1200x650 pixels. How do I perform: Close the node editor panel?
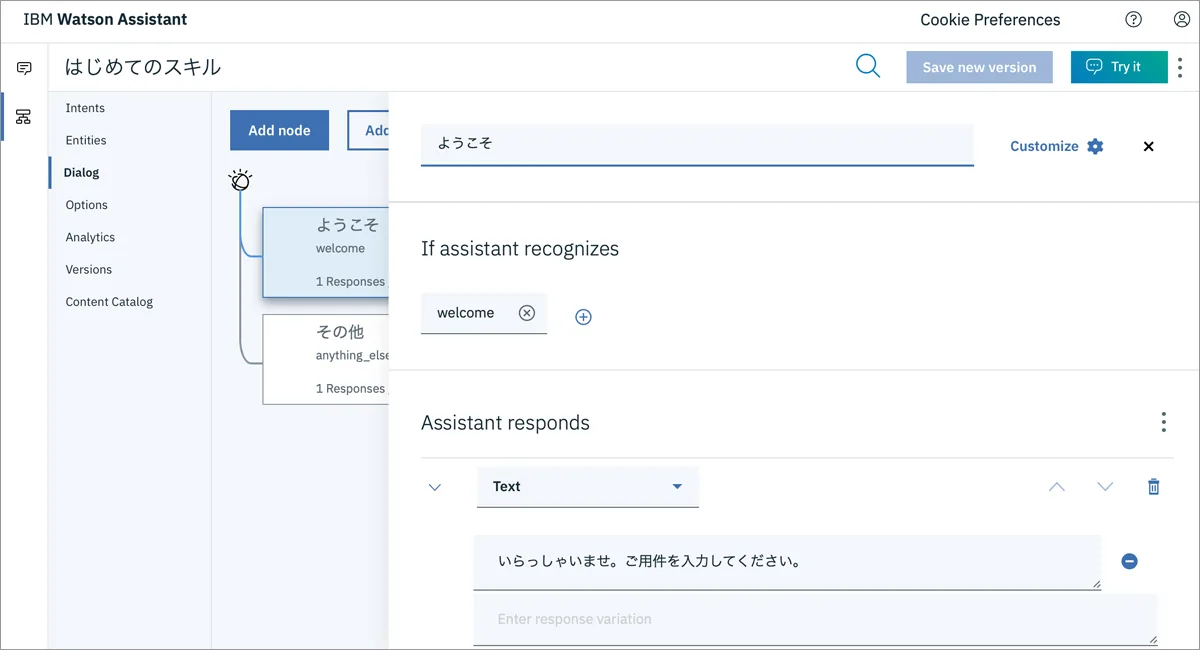point(1148,146)
